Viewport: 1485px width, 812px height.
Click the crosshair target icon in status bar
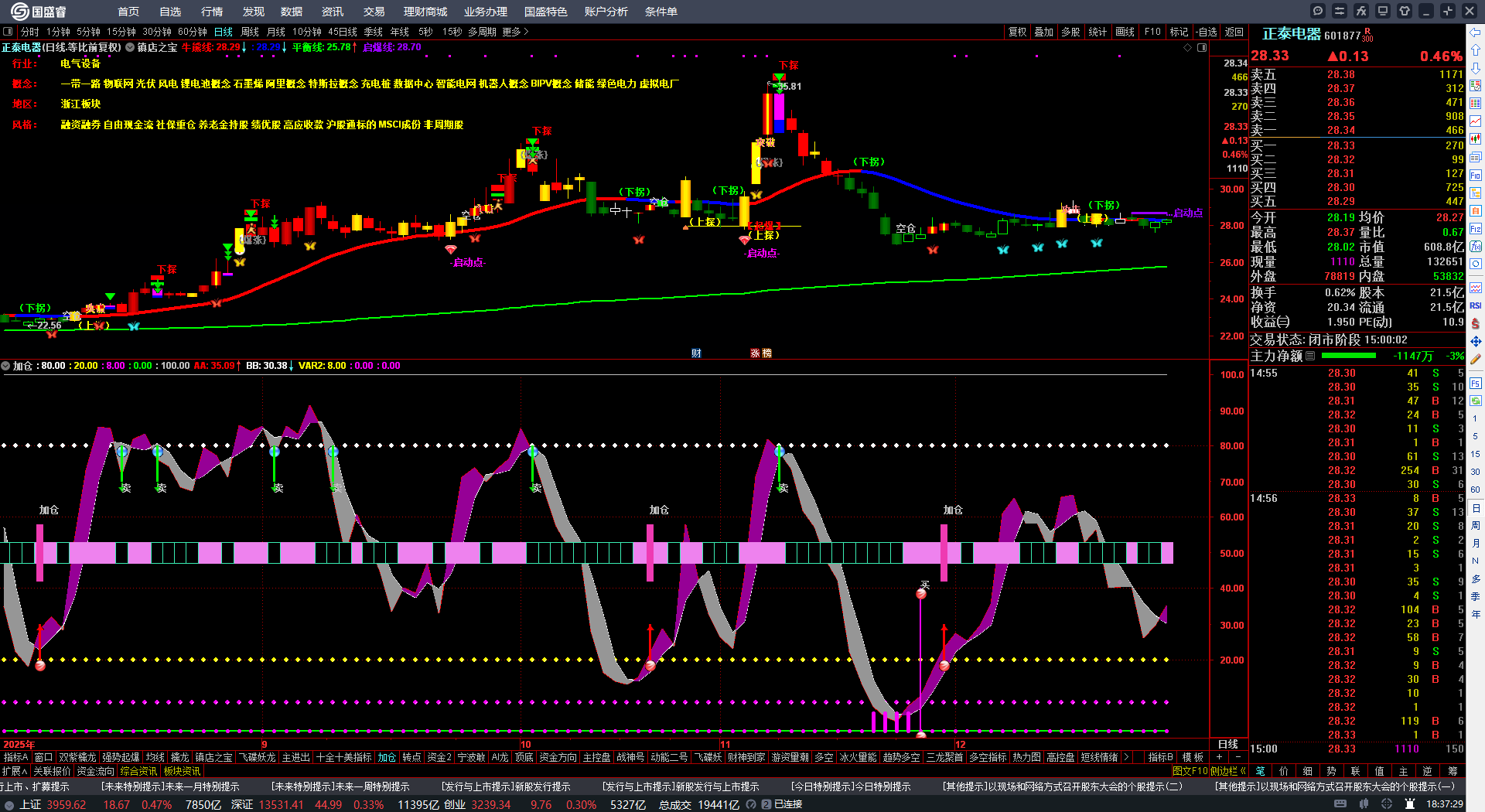[1388, 804]
